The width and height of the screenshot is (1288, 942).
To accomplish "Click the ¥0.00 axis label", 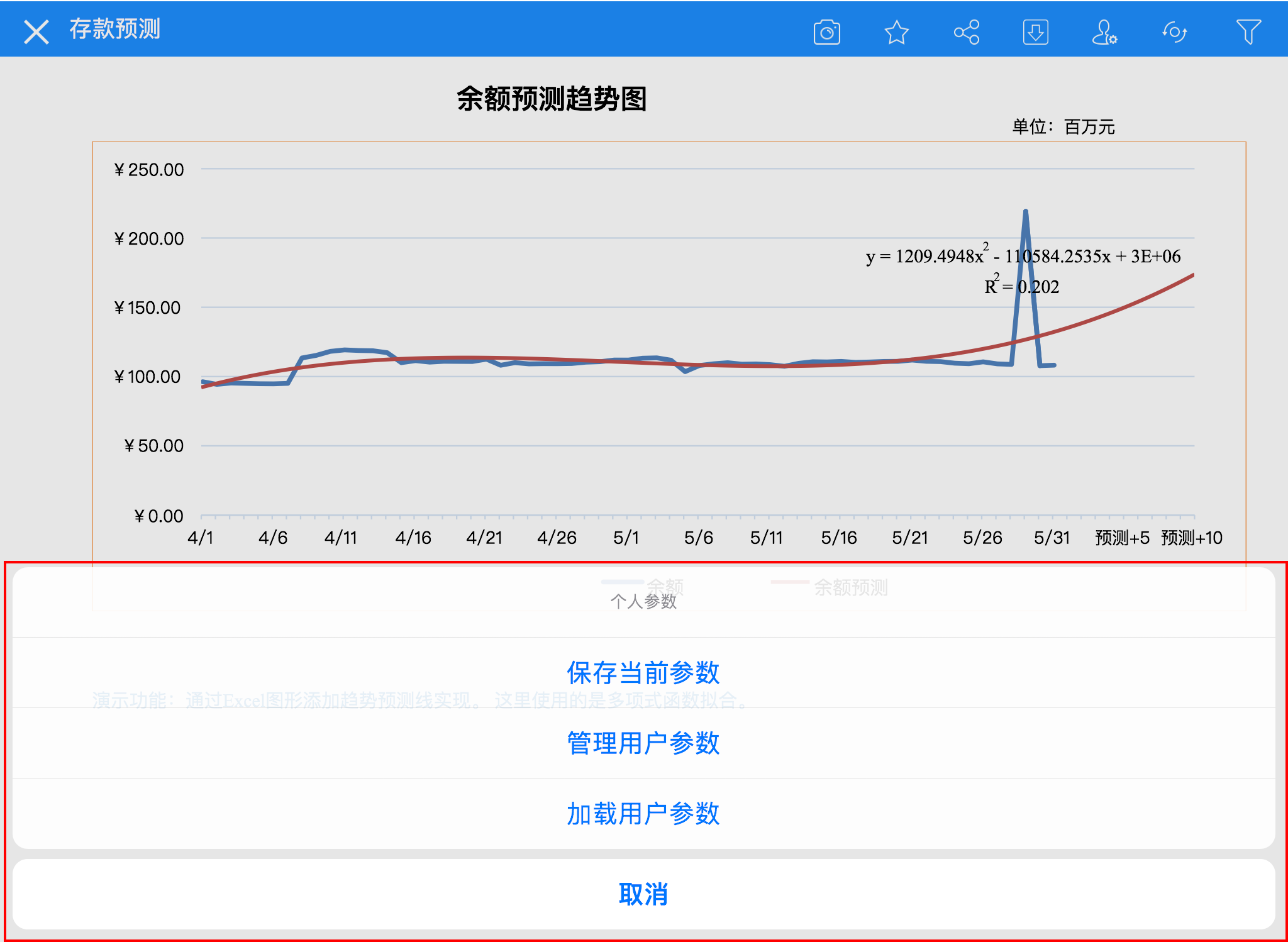I will pyautogui.click(x=159, y=517).
